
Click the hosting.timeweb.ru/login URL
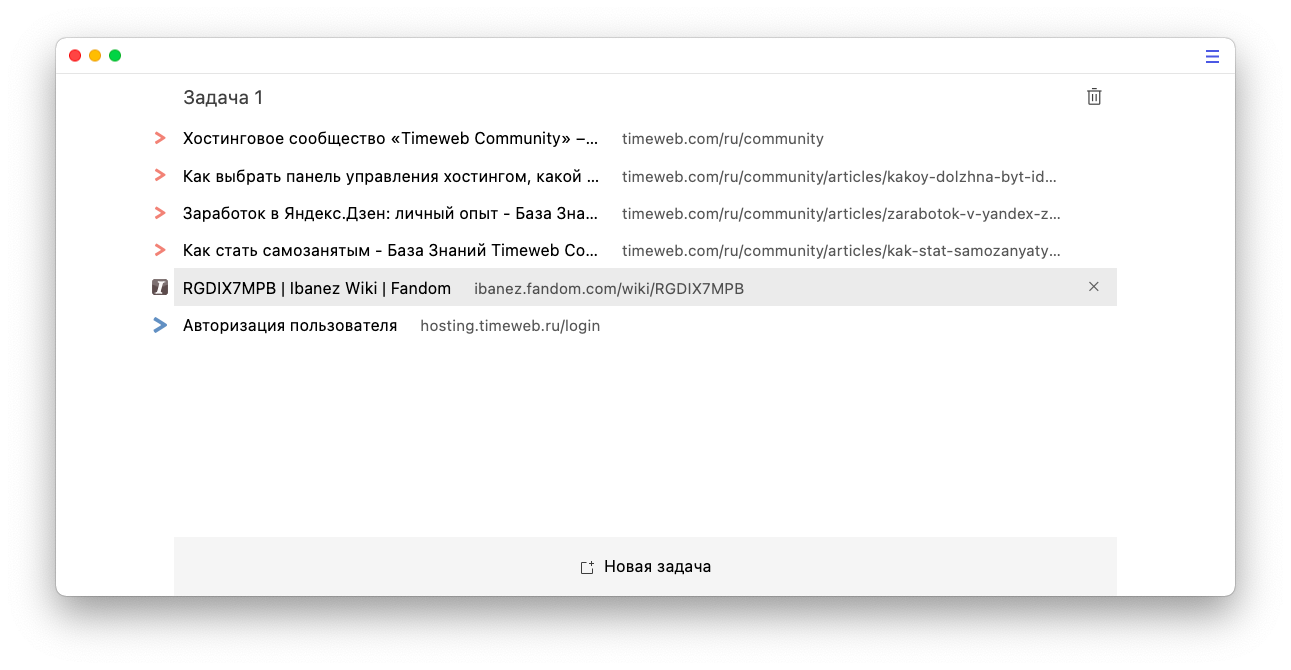coord(510,326)
